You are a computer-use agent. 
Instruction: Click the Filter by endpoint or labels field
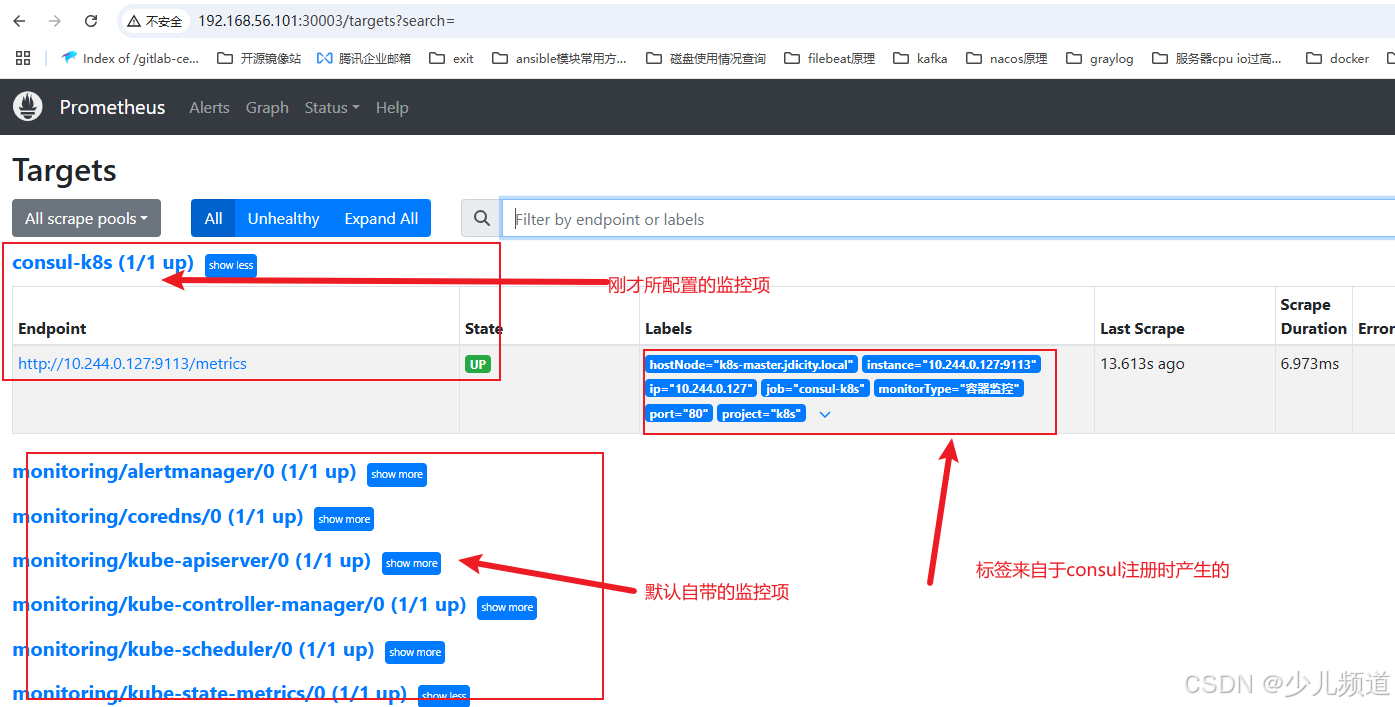(948, 218)
